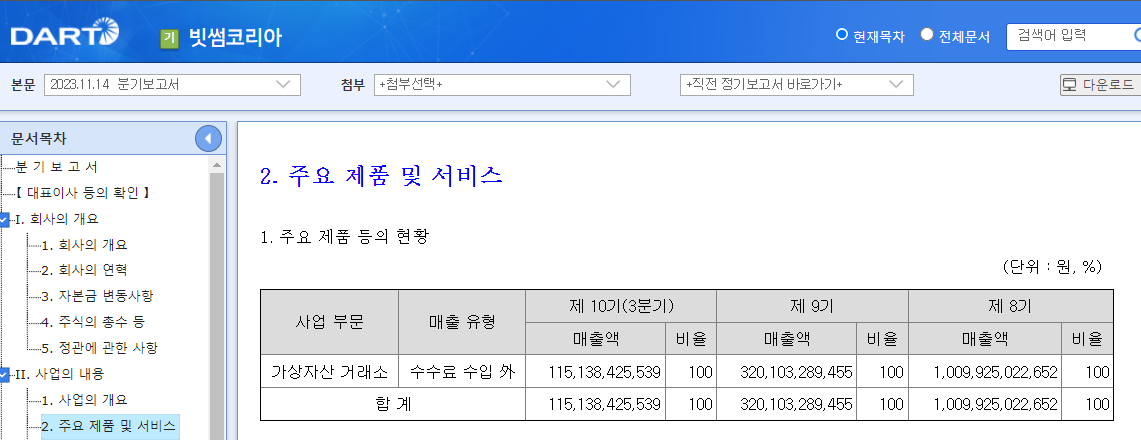Screen dimensions: 1141x440
Task: Open the 직전 정기보고서 바로가기 dropdown
Action: (797, 85)
